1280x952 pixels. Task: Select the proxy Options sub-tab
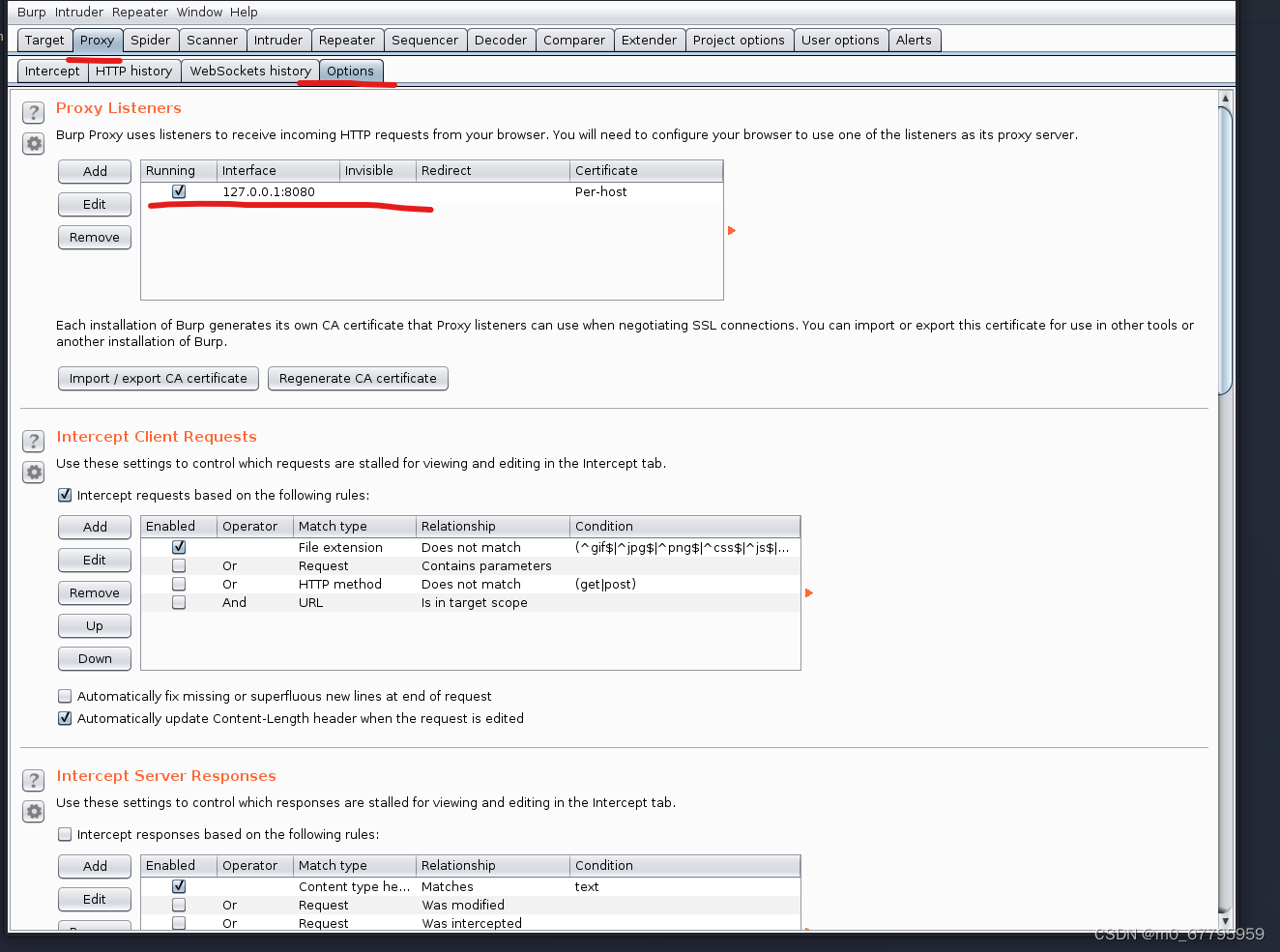pos(350,71)
